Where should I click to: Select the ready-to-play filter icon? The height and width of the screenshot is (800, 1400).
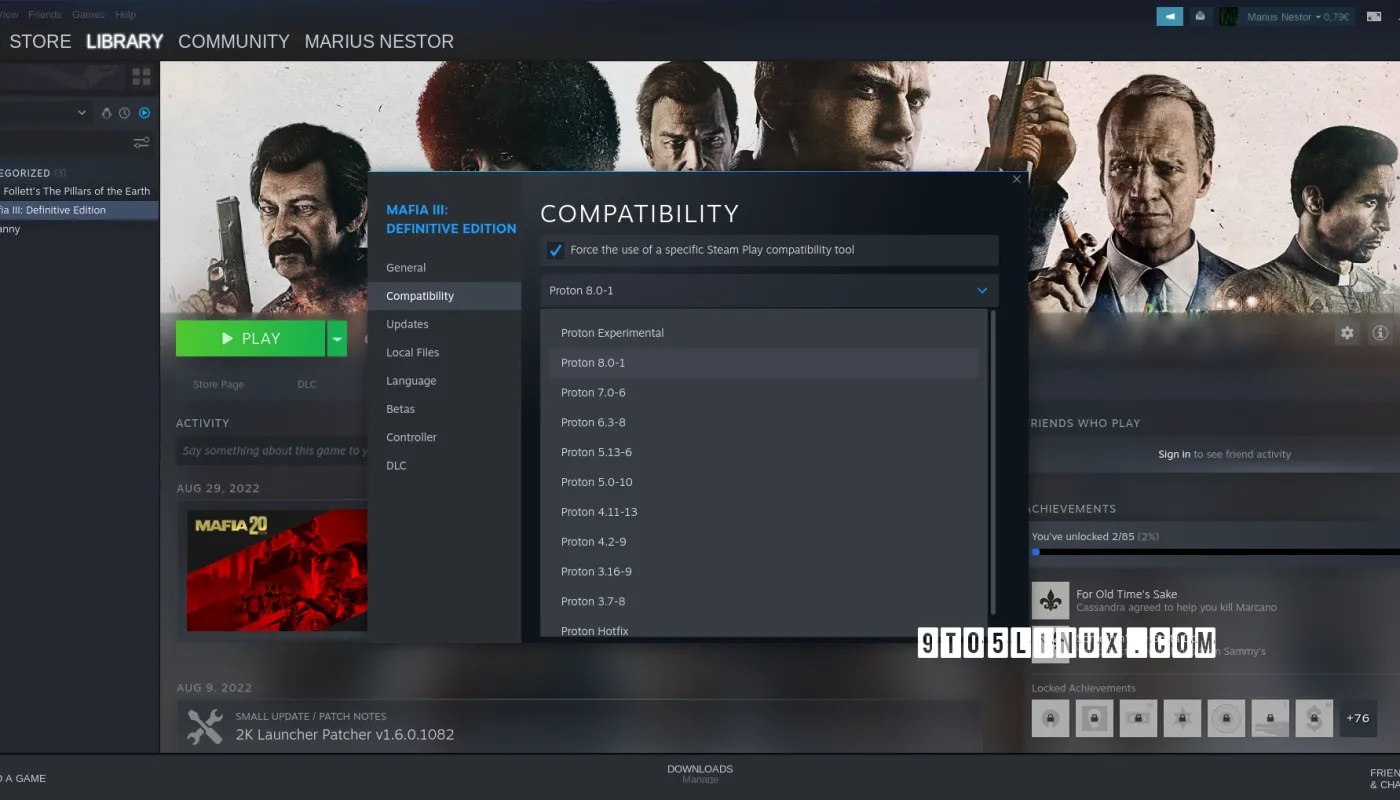pyautogui.click(x=144, y=112)
